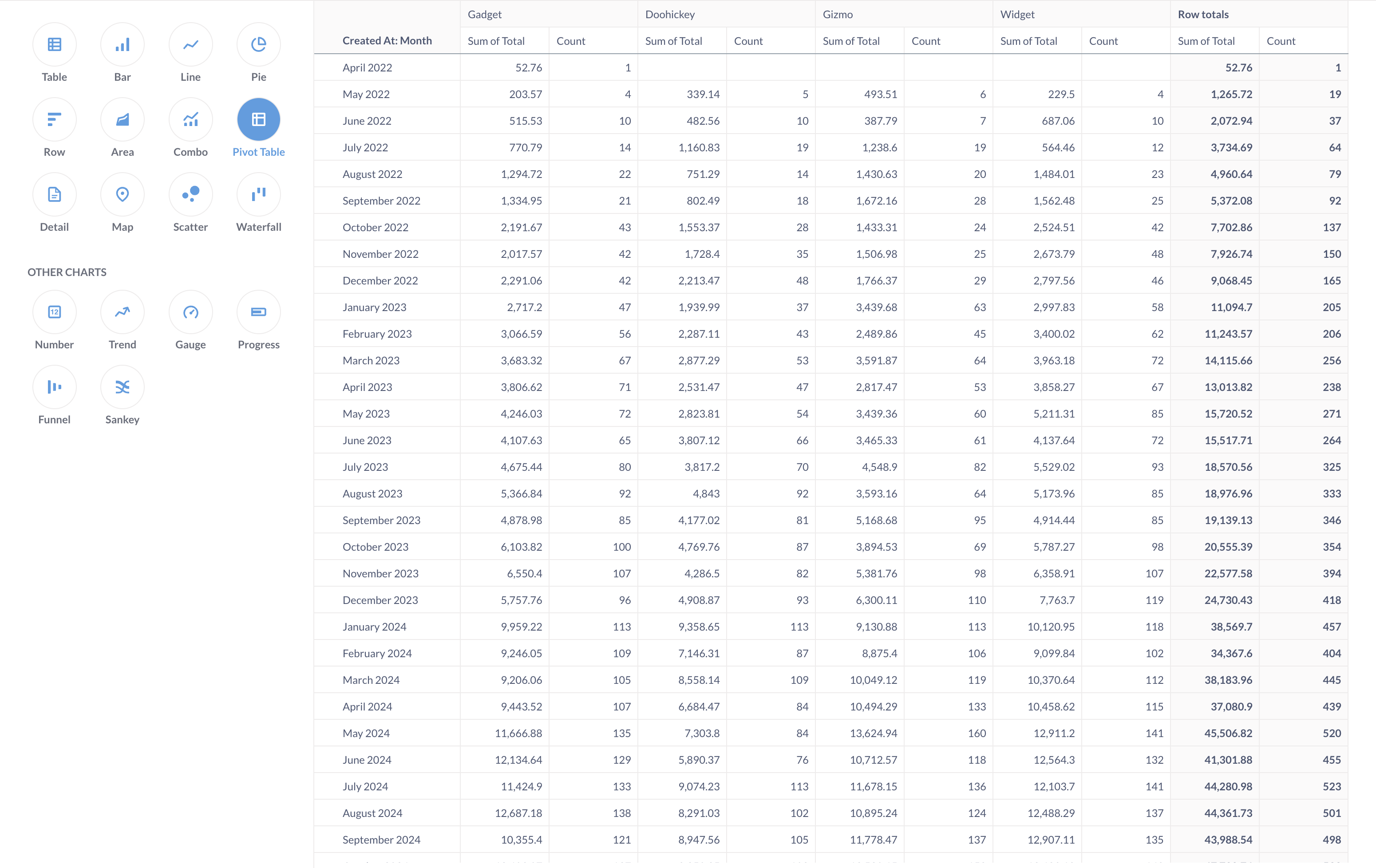The image size is (1376, 868).
Task: Open the Pivot Table visualization
Action: (258, 119)
